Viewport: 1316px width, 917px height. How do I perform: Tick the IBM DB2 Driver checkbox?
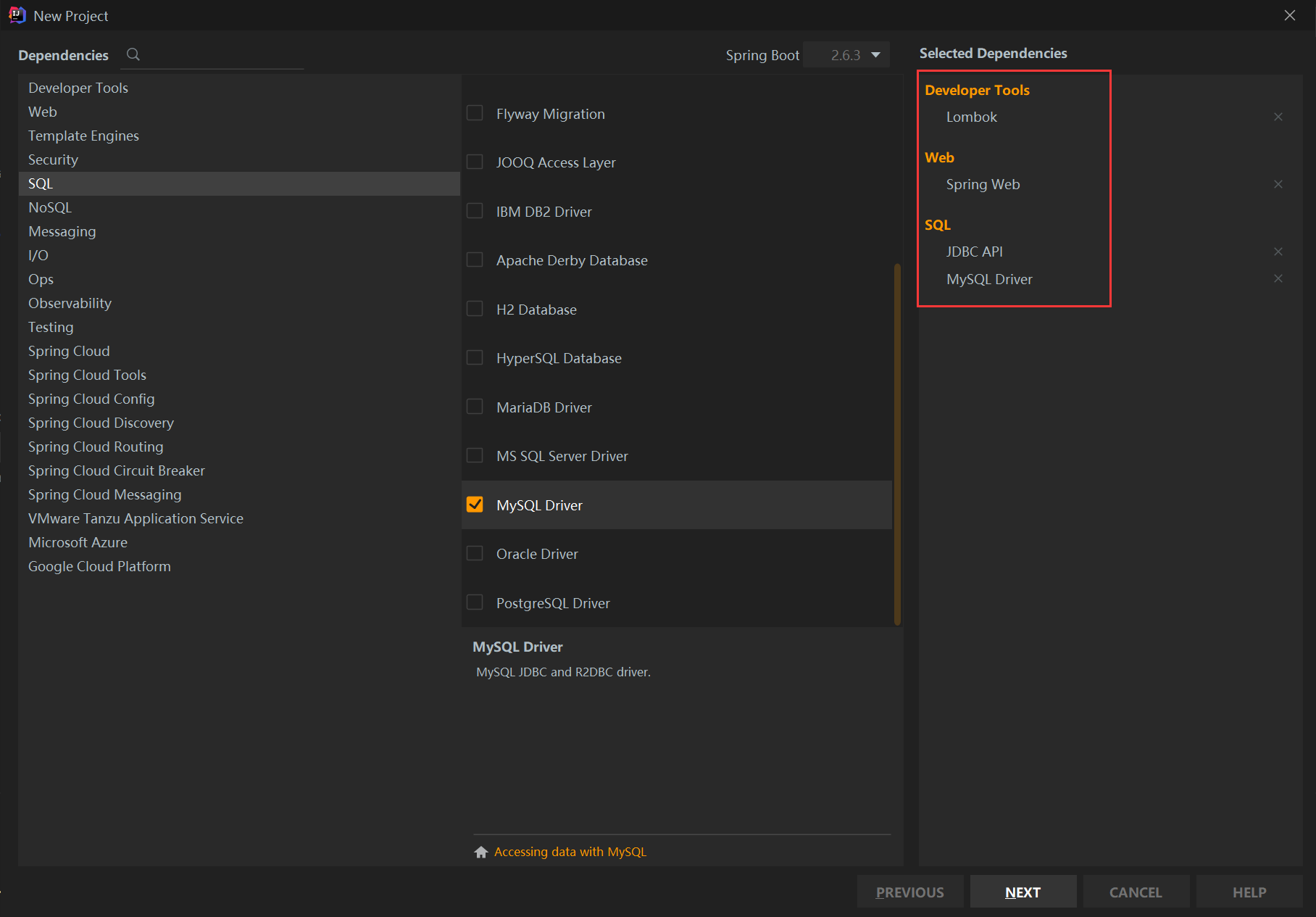click(x=475, y=211)
